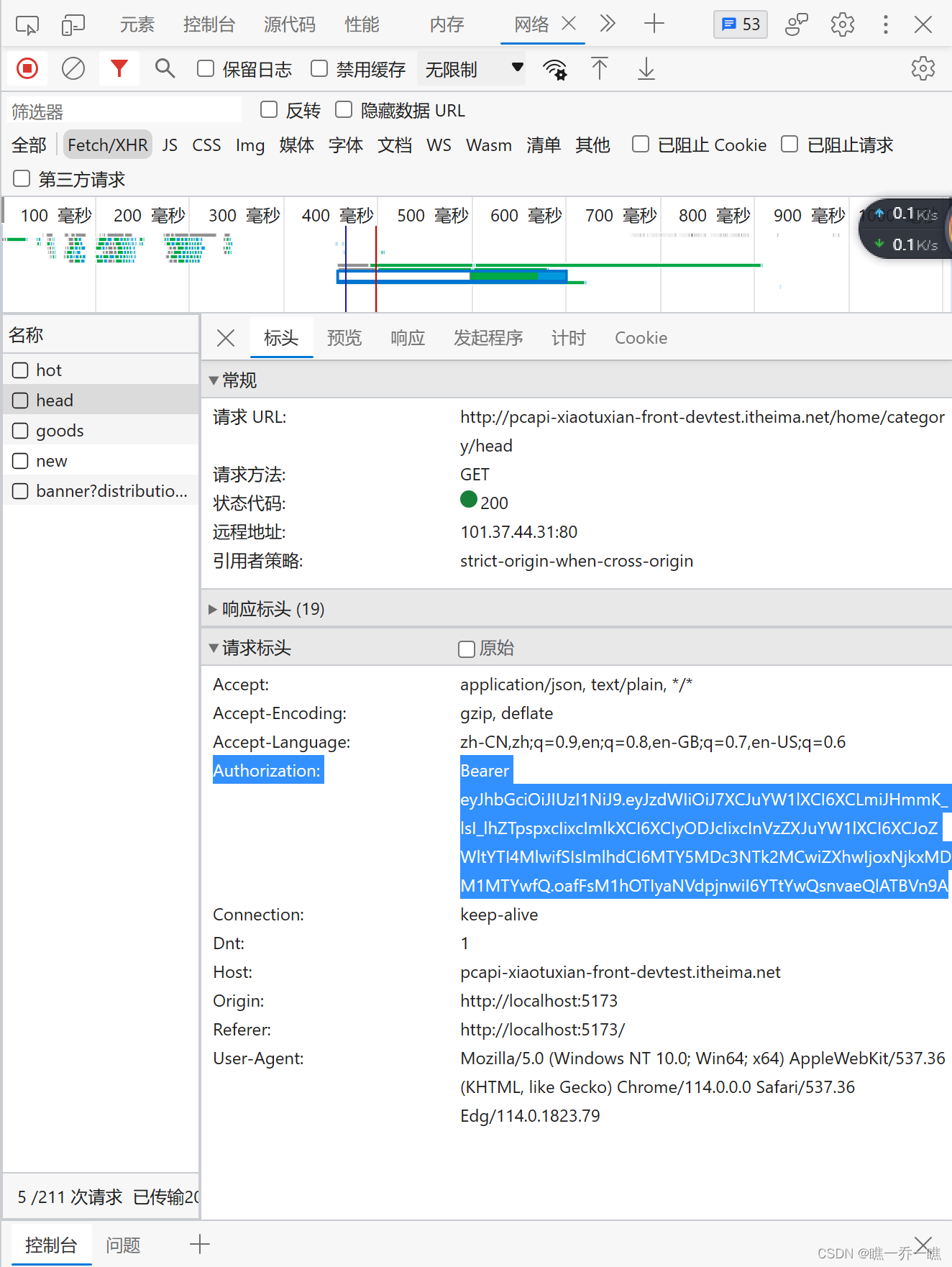Open DevTools settings gear at top
Screen dimensions: 952x1267
tap(842, 25)
